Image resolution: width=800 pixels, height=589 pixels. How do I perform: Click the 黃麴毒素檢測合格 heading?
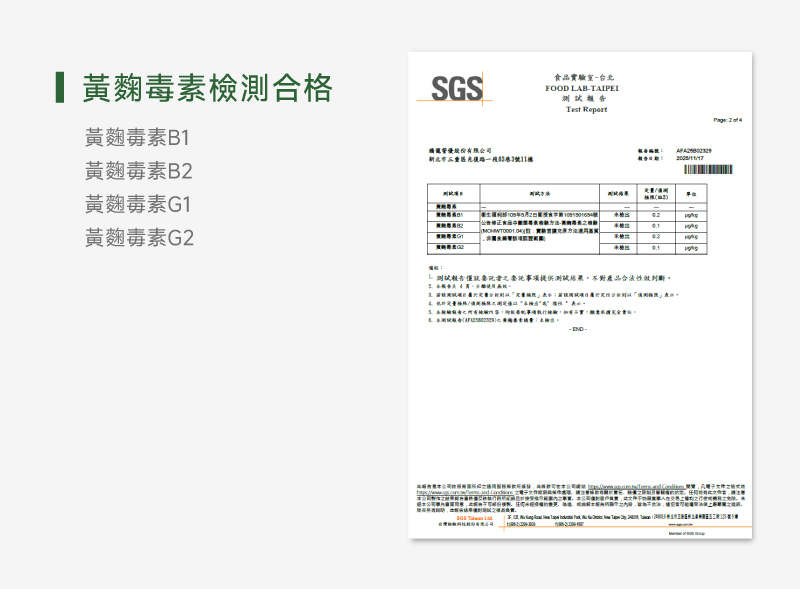207,88
